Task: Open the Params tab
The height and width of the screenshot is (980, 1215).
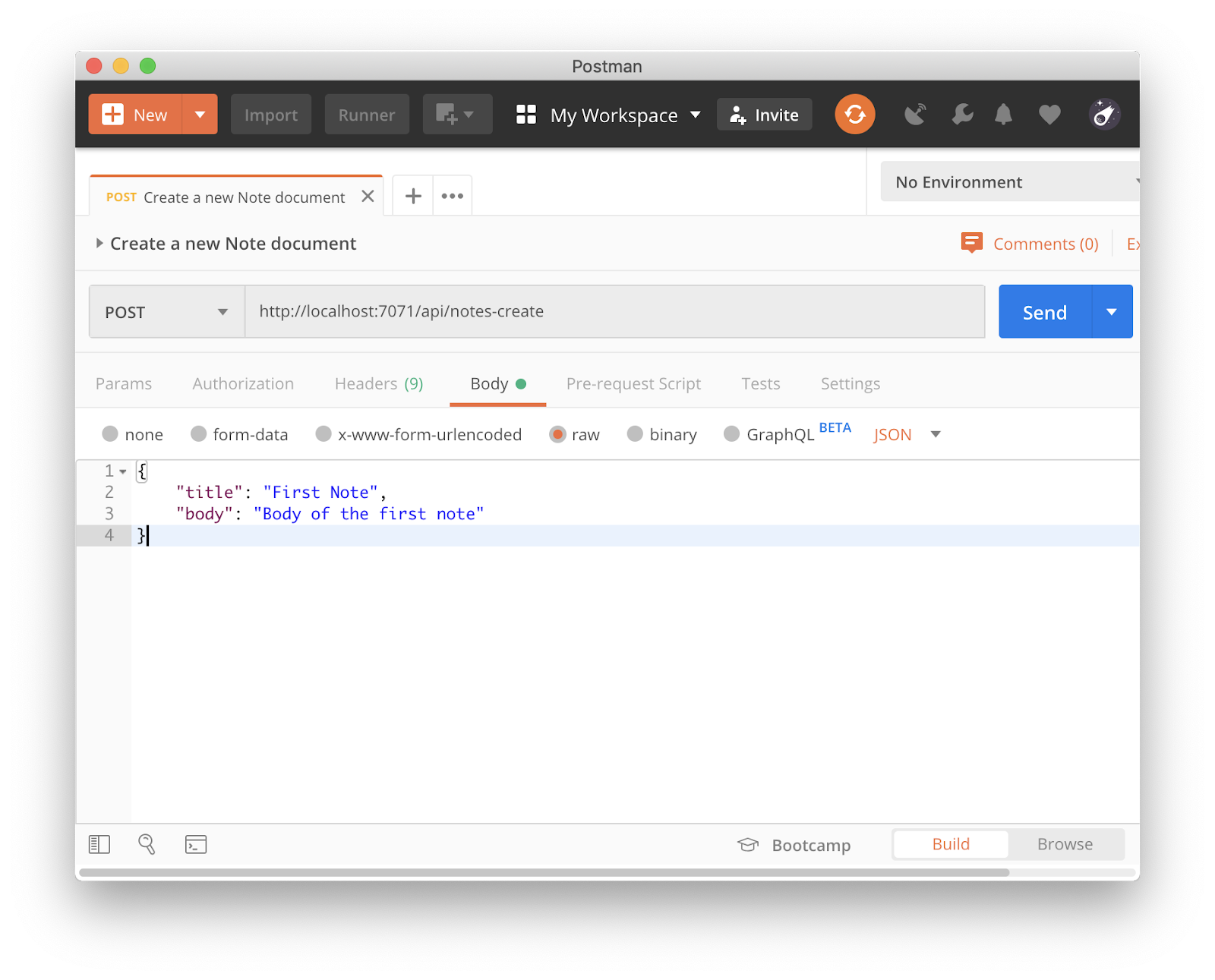Action: click(x=124, y=384)
